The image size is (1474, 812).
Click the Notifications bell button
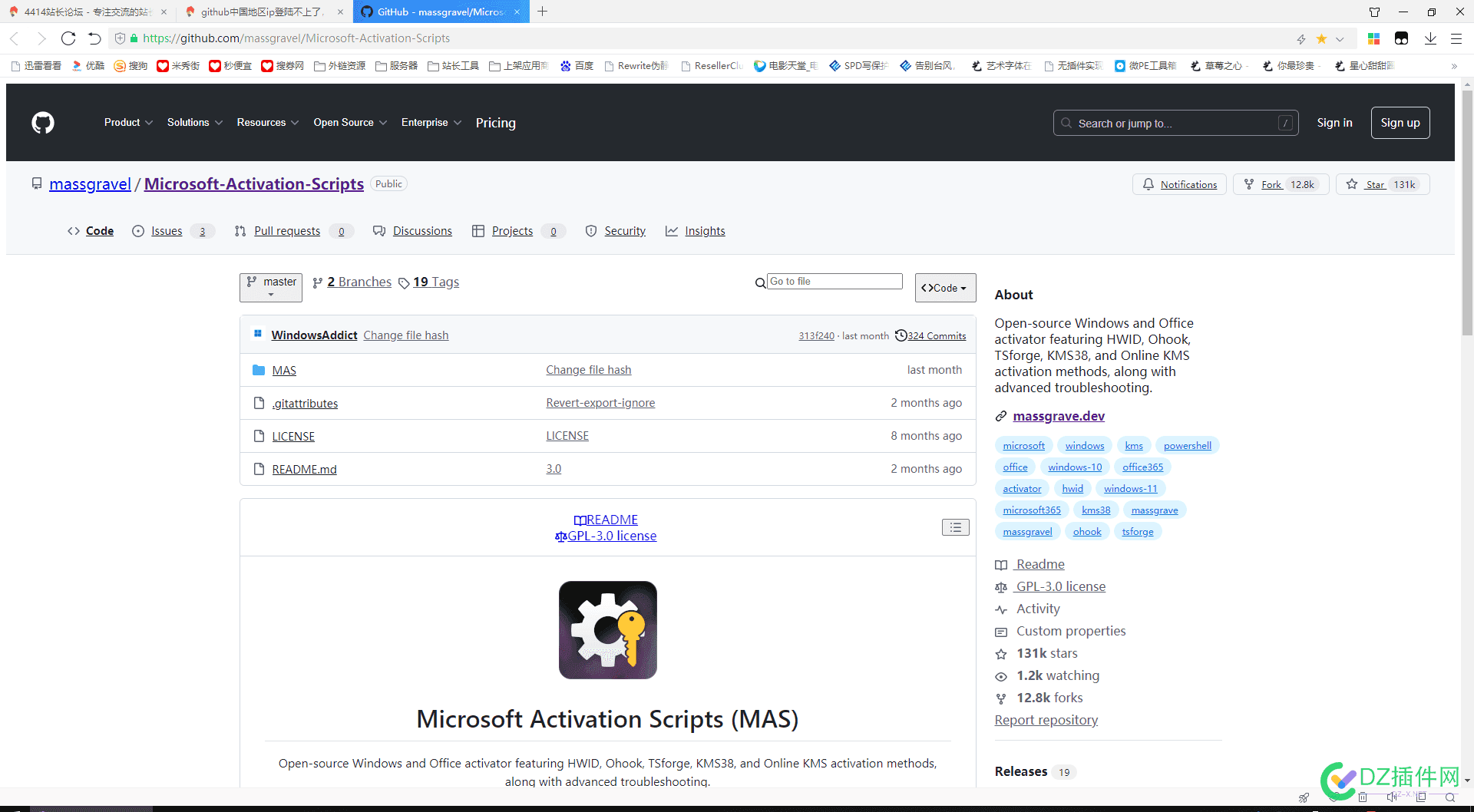click(x=1179, y=184)
